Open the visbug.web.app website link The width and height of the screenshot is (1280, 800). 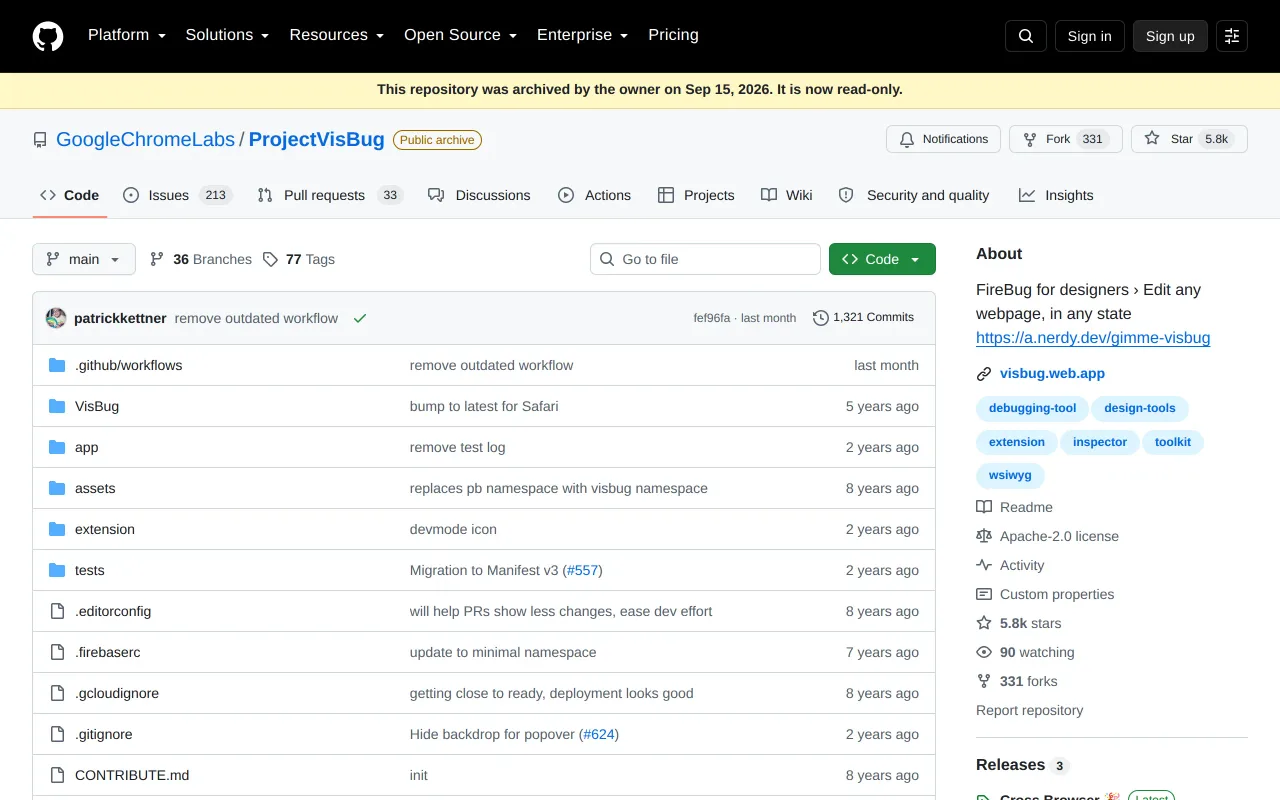pos(1052,373)
